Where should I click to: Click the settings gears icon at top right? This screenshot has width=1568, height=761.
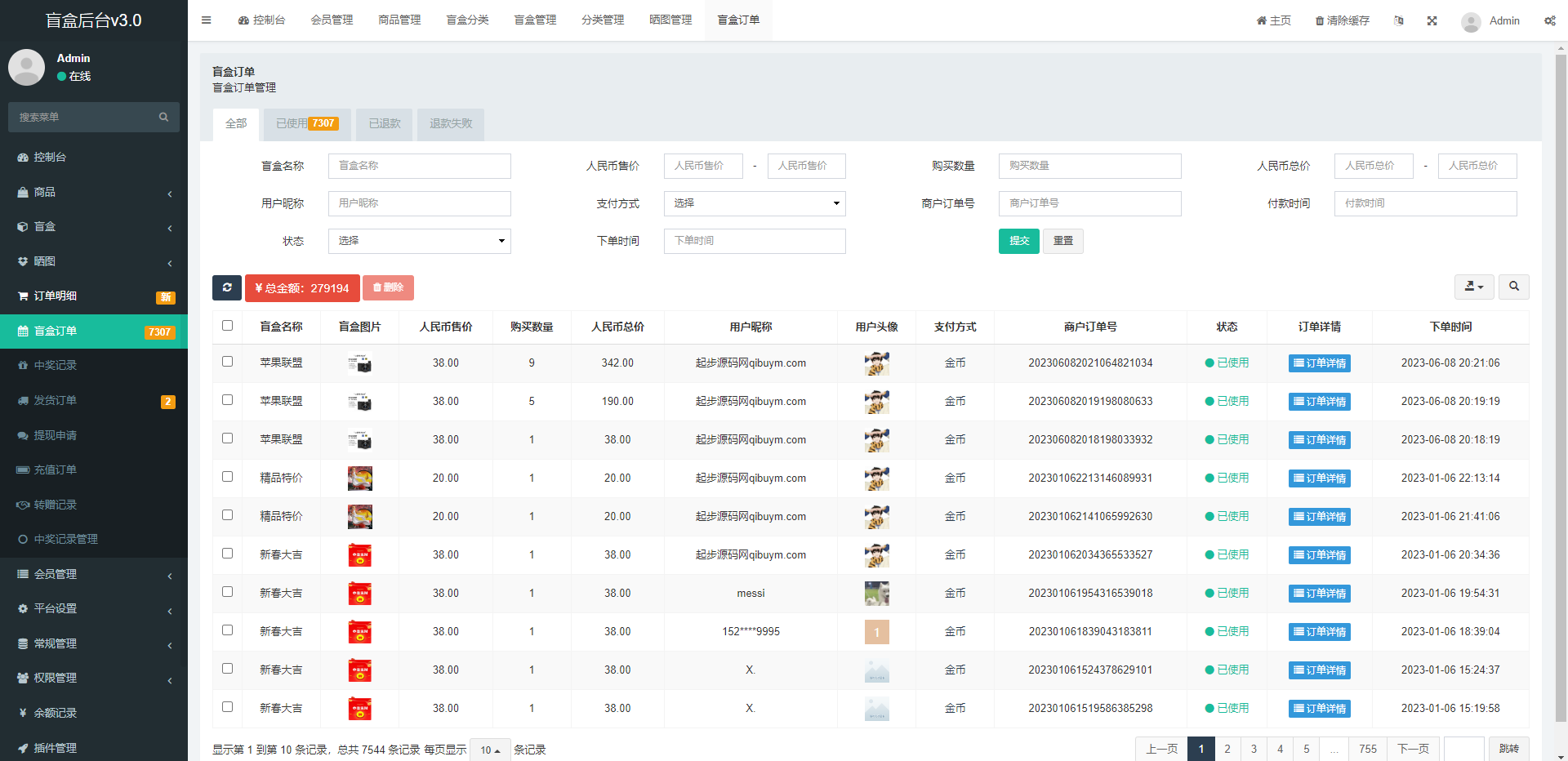click(x=1549, y=20)
